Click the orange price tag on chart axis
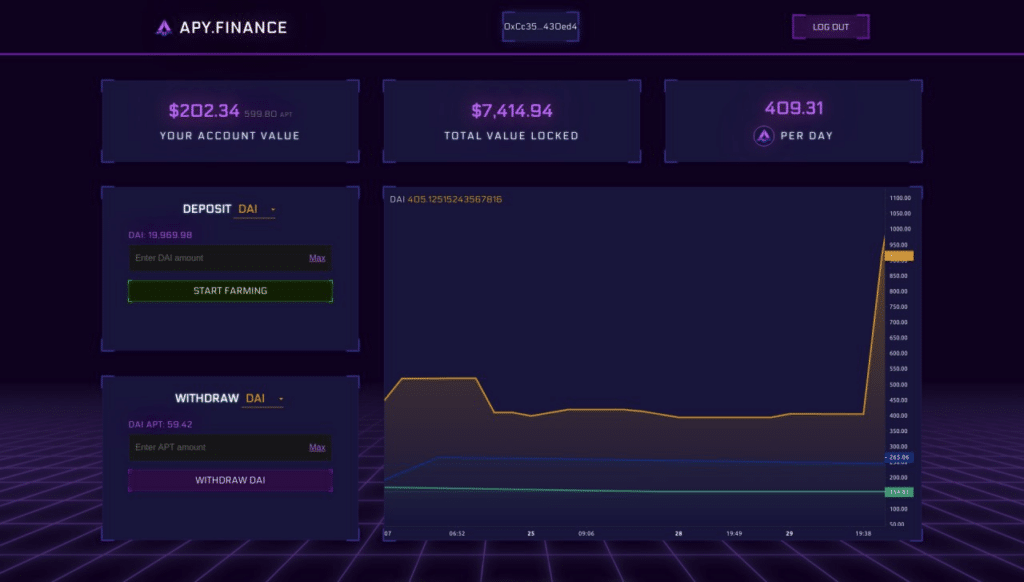The height and width of the screenshot is (582, 1024). click(899, 256)
